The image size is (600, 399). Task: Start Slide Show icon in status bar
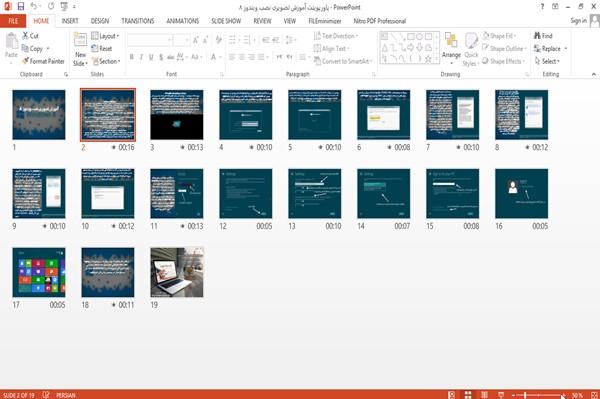click(x=501, y=395)
